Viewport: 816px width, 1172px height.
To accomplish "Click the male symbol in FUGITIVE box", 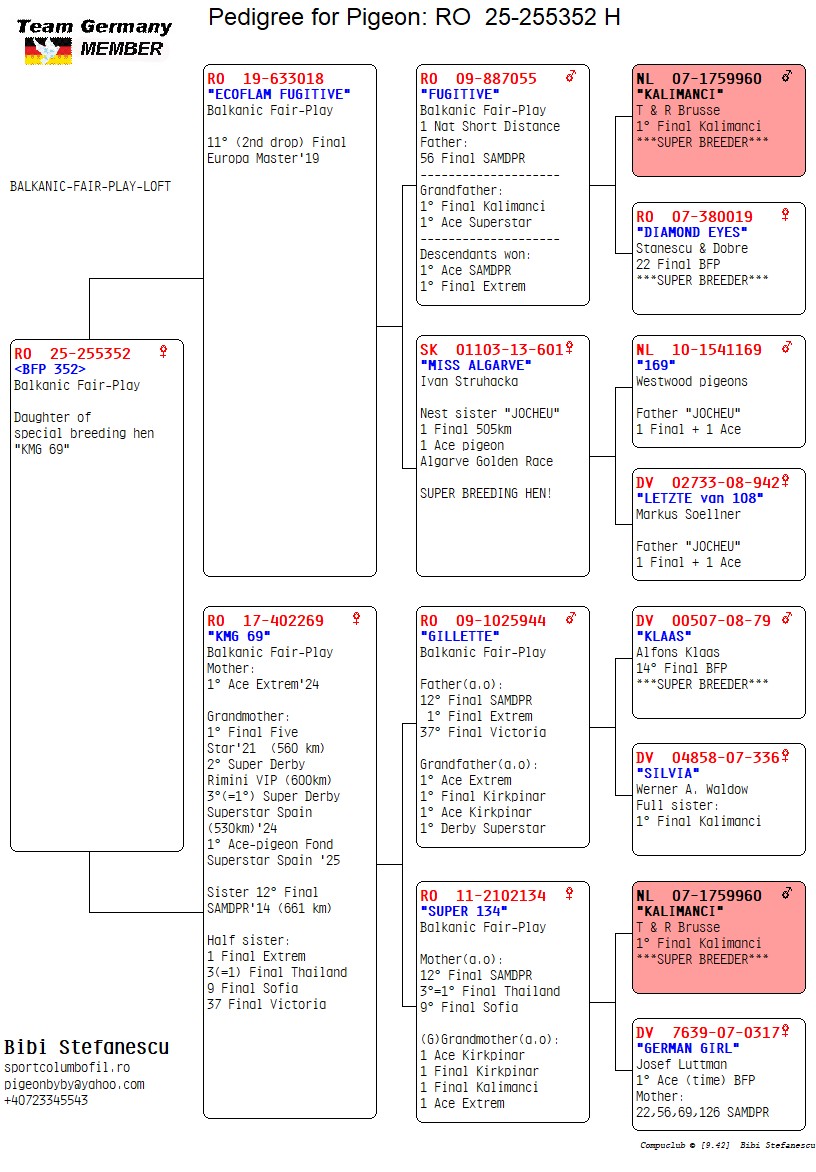I will [x=571, y=76].
